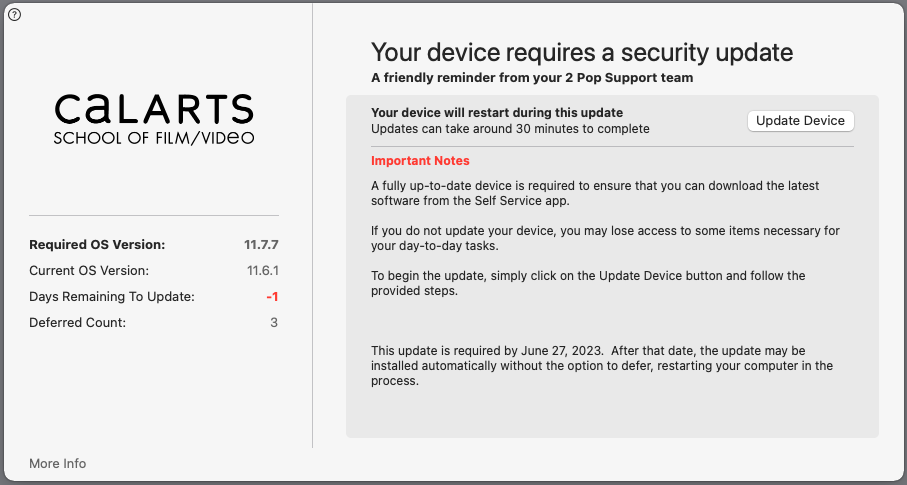Click the Self Service app paragraph
Viewport: 907px width, 485px height.
click(x=595, y=193)
